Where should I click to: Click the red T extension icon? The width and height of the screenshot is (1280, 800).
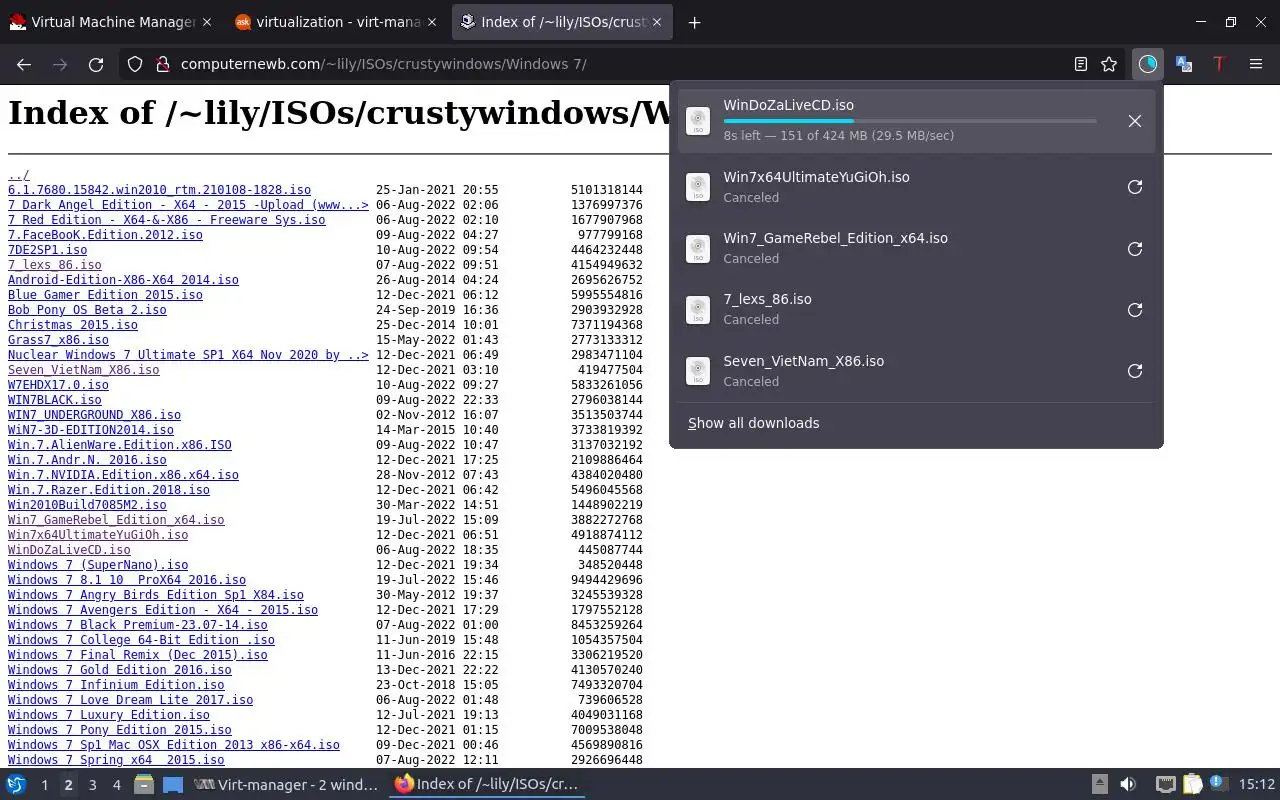click(1219, 64)
